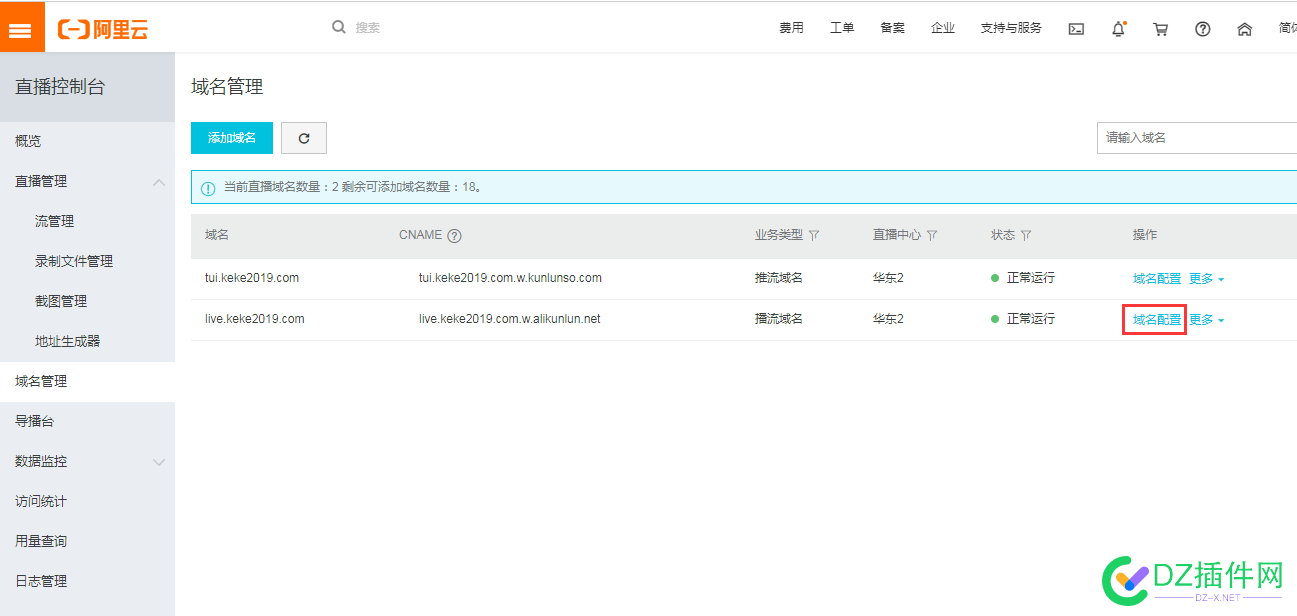
Task: Open 更多 dropdown for tui.keke2019.com
Action: (1206, 279)
